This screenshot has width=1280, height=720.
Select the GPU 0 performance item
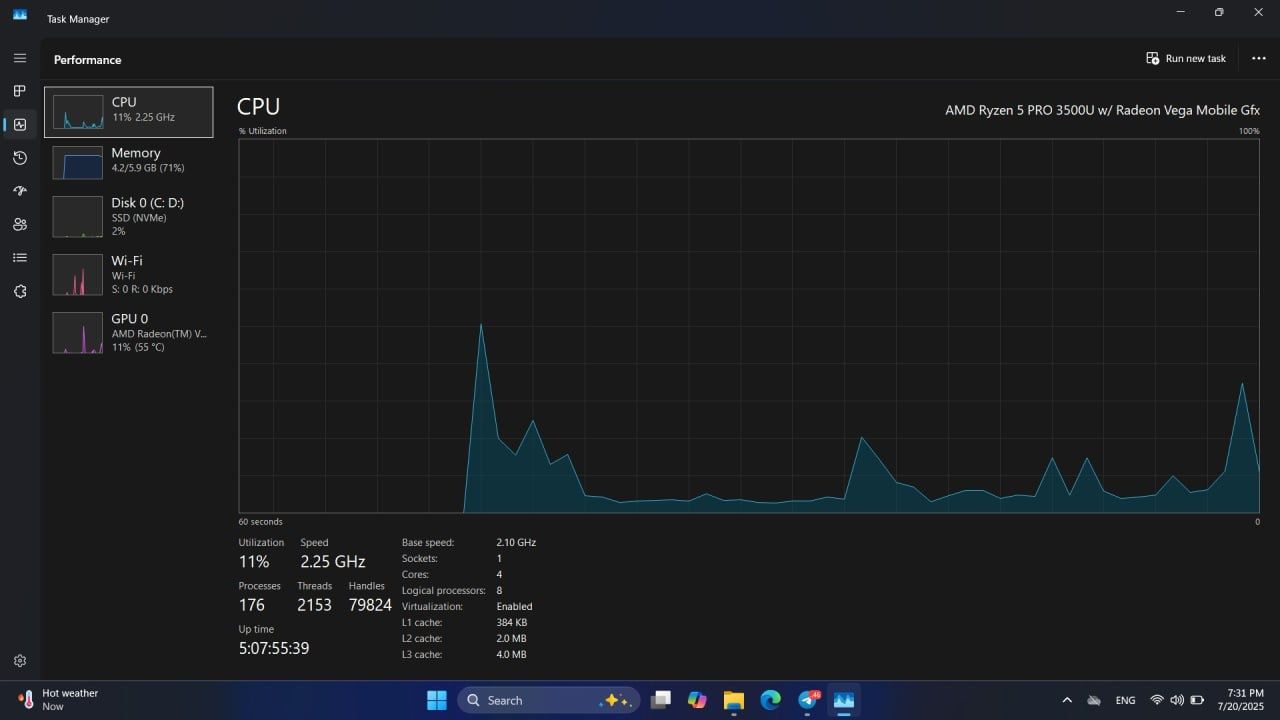[x=128, y=332]
